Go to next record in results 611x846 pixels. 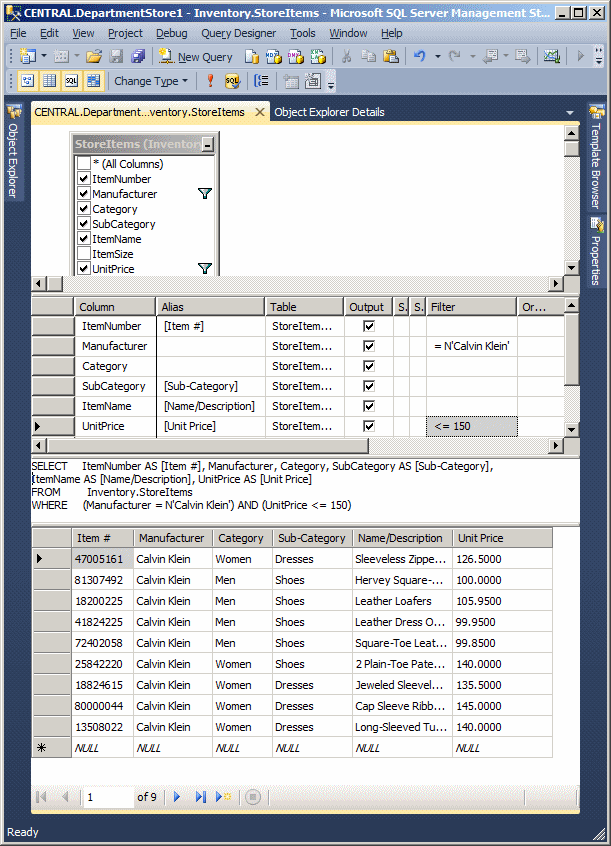(x=176, y=796)
